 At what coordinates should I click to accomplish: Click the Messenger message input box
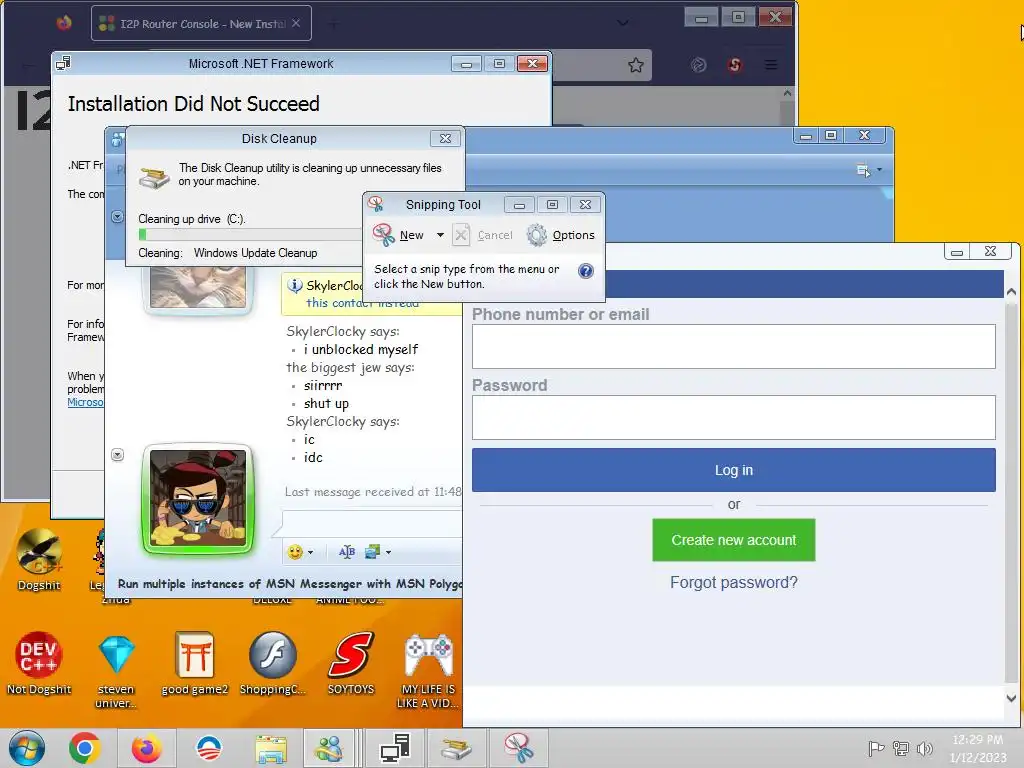coord(373,523)
